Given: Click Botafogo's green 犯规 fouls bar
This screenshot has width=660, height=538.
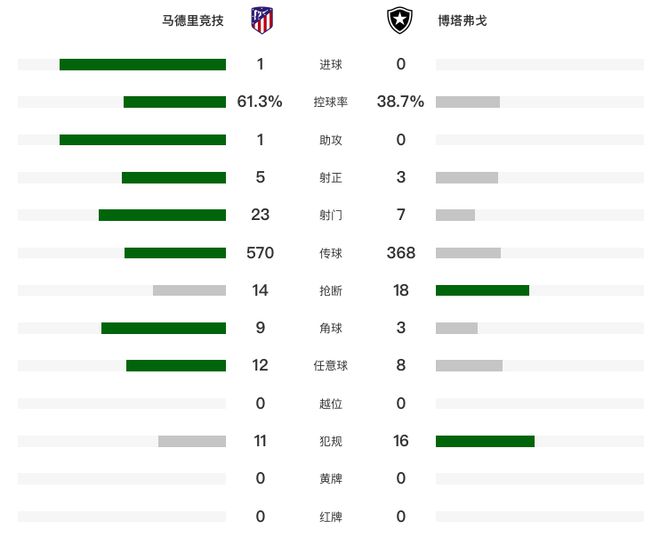Looking at the screenshot, I should click(485, 441).
